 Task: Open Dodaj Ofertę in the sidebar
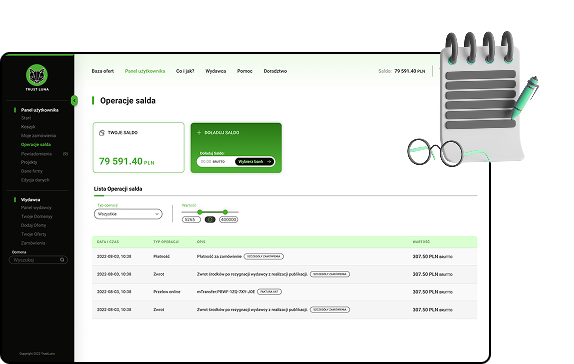click(34, 225)
